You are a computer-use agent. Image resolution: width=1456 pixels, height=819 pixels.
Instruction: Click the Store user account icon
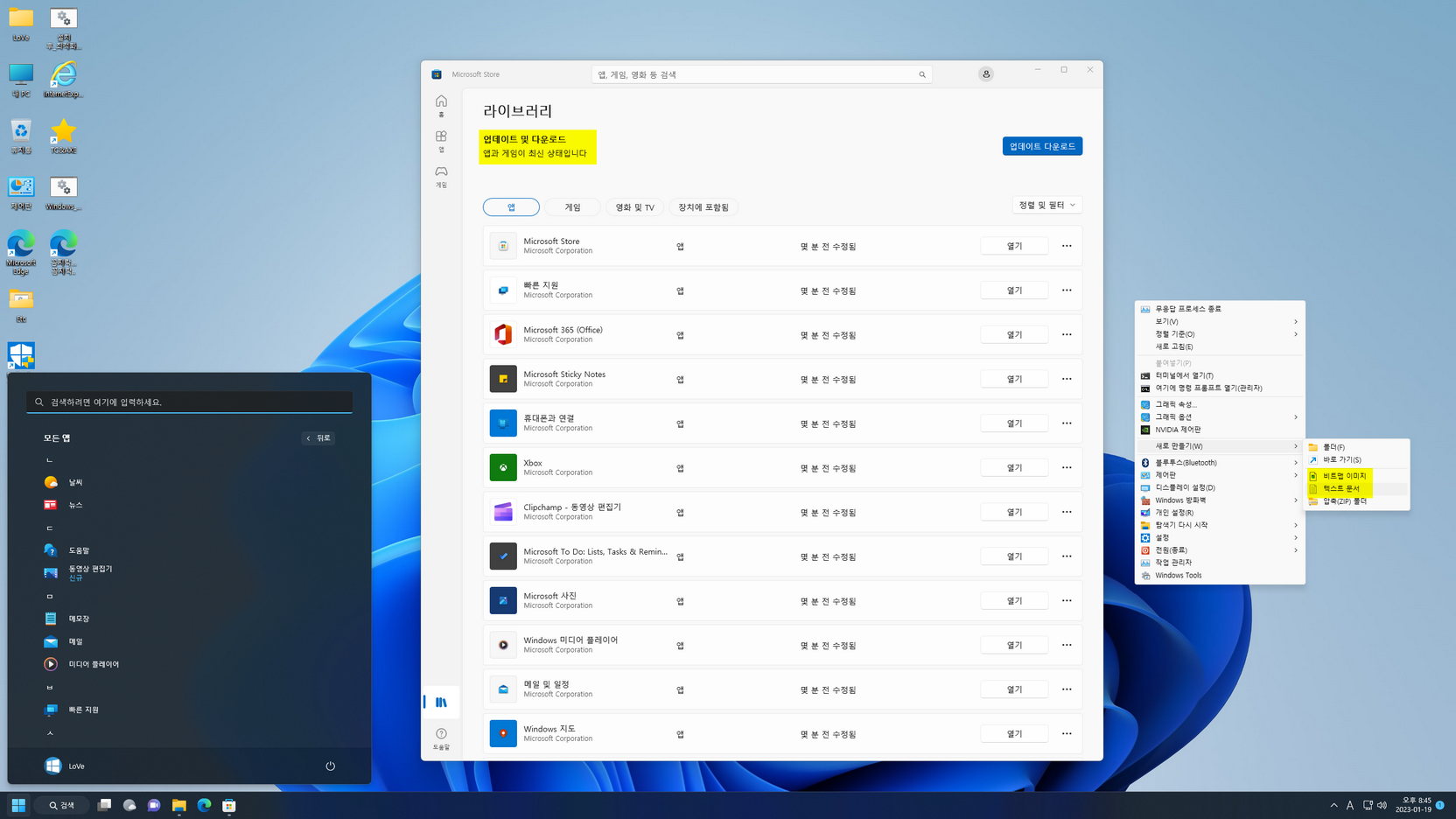986,74
